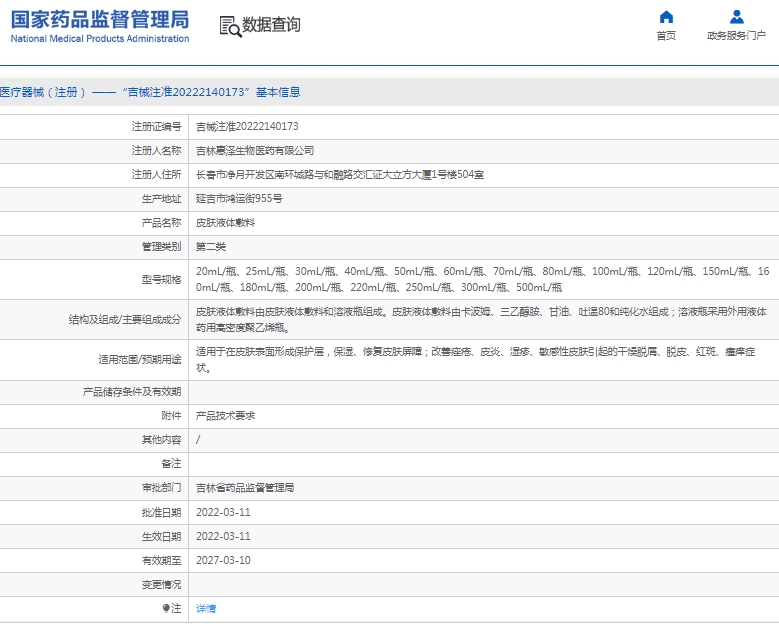Click the 产品储存条件及有效期 label
This screenshot has height=627, width=779.
[x=132, y=392]
